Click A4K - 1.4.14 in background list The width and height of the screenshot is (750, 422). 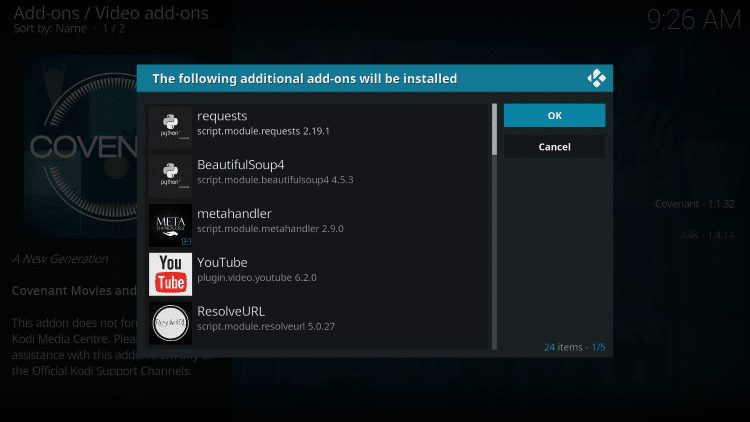pos(707,235)
